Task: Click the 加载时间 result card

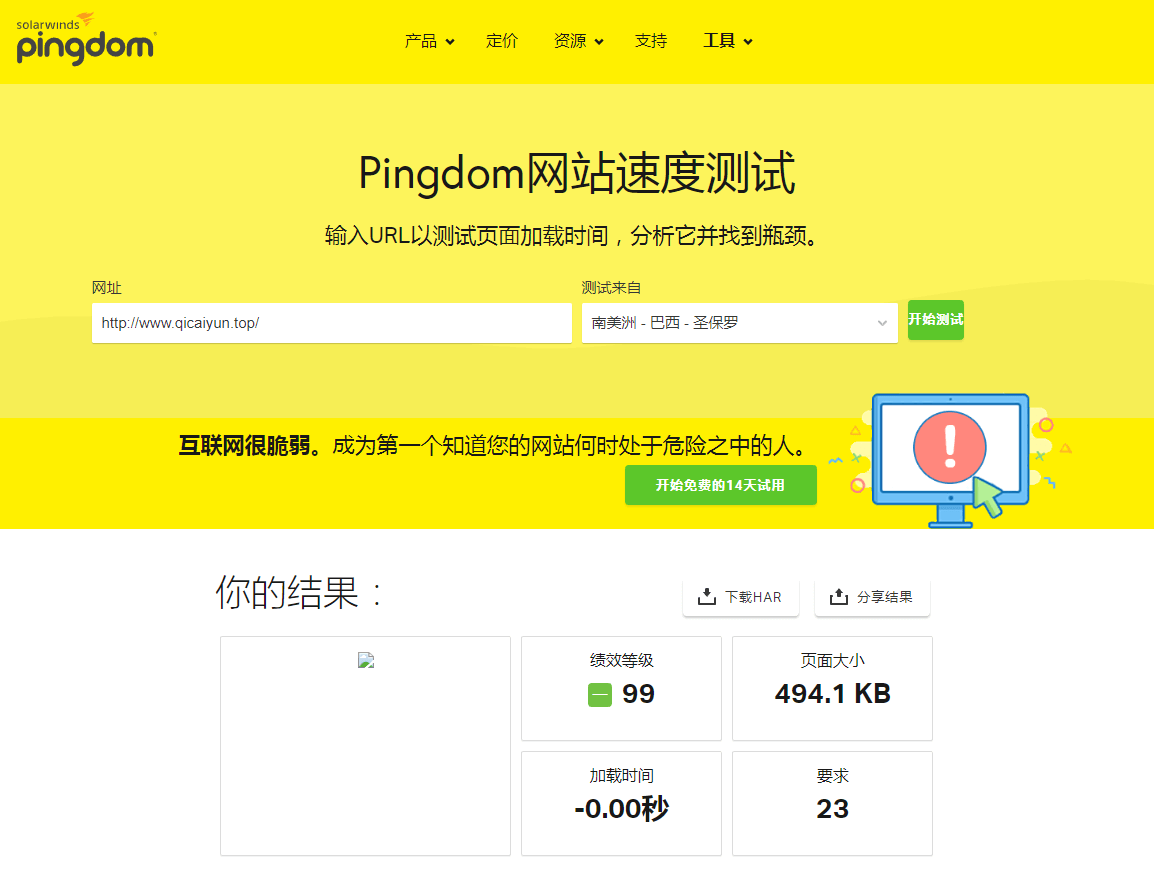Action: pos(621,803)
